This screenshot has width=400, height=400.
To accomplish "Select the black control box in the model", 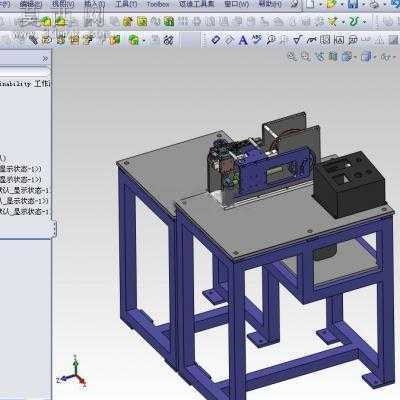I will 350,184.
